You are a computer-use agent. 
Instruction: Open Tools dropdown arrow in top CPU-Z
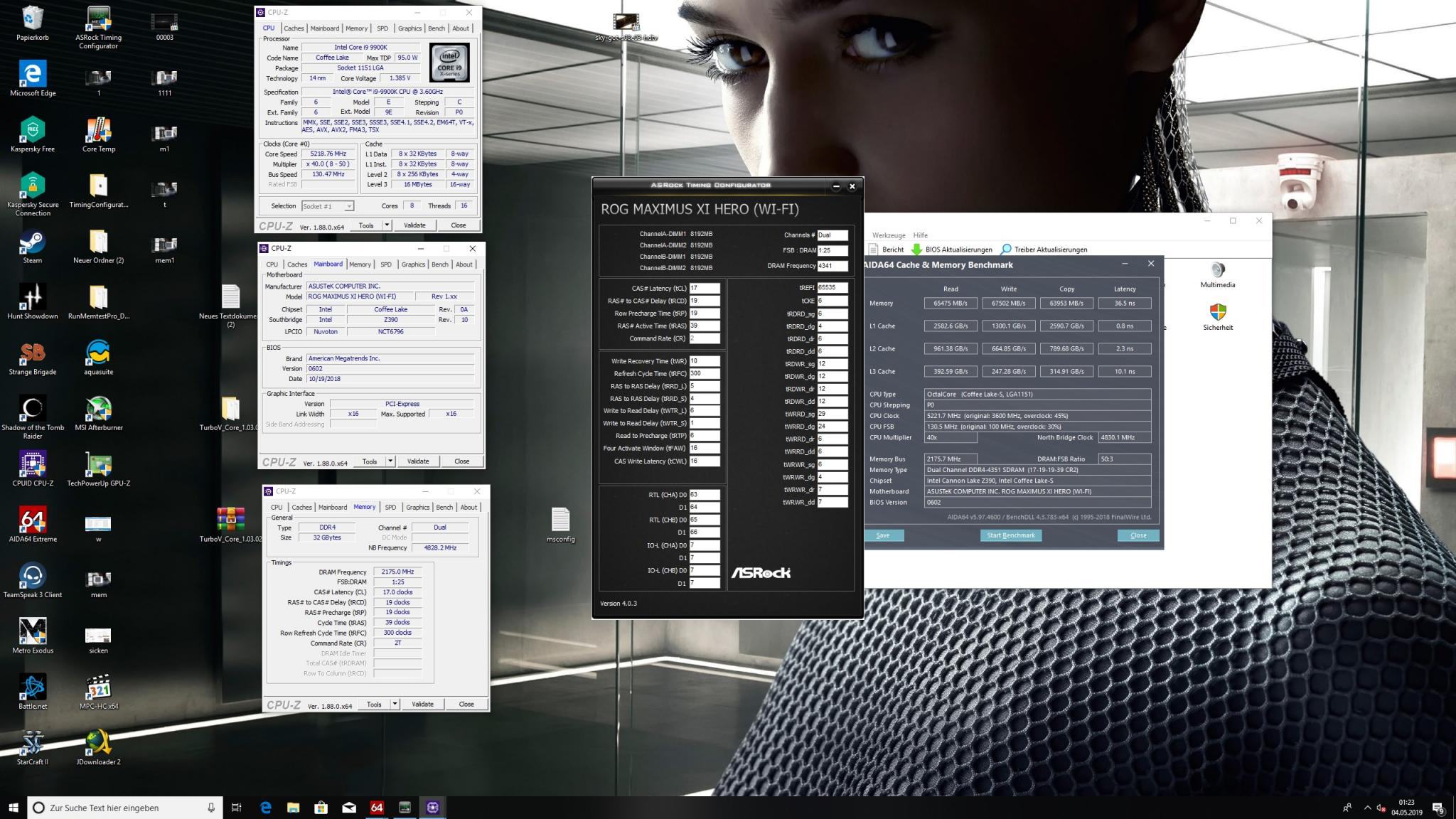point(387,225)
